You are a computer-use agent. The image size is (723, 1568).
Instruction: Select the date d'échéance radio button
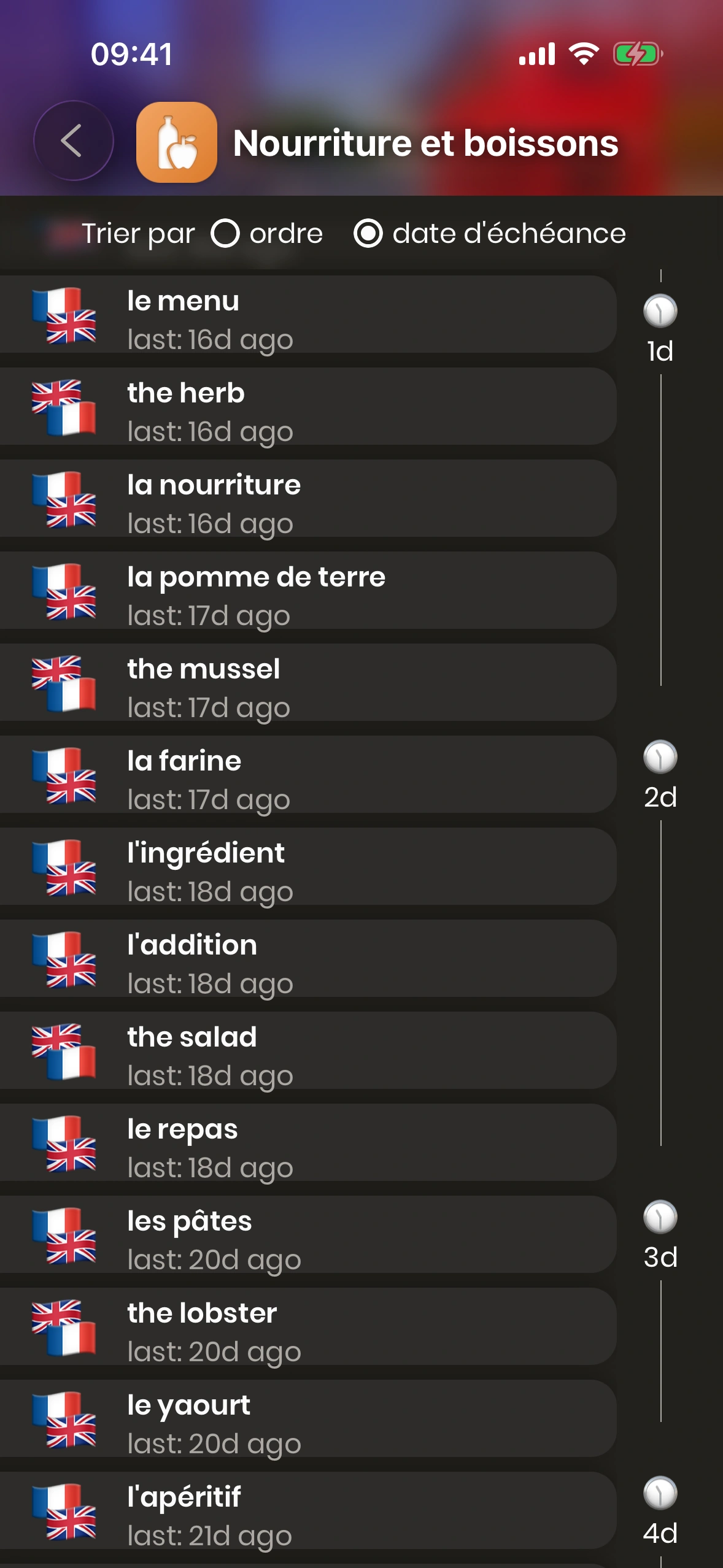368,234
